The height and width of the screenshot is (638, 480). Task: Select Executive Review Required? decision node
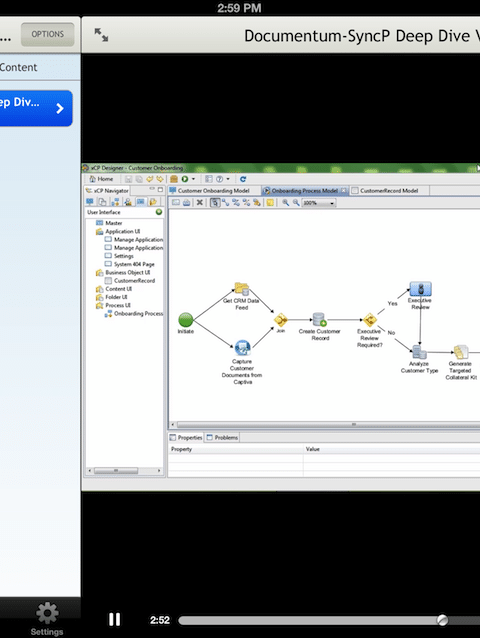[369, 320]
